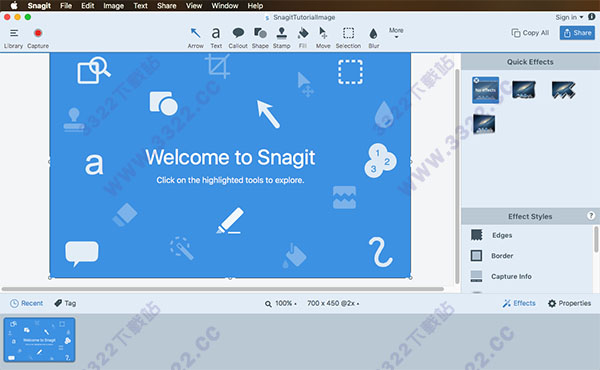Open Effect Styles help question mark
Viewport: 600px width, 370px height.
(x=591, y=215)
